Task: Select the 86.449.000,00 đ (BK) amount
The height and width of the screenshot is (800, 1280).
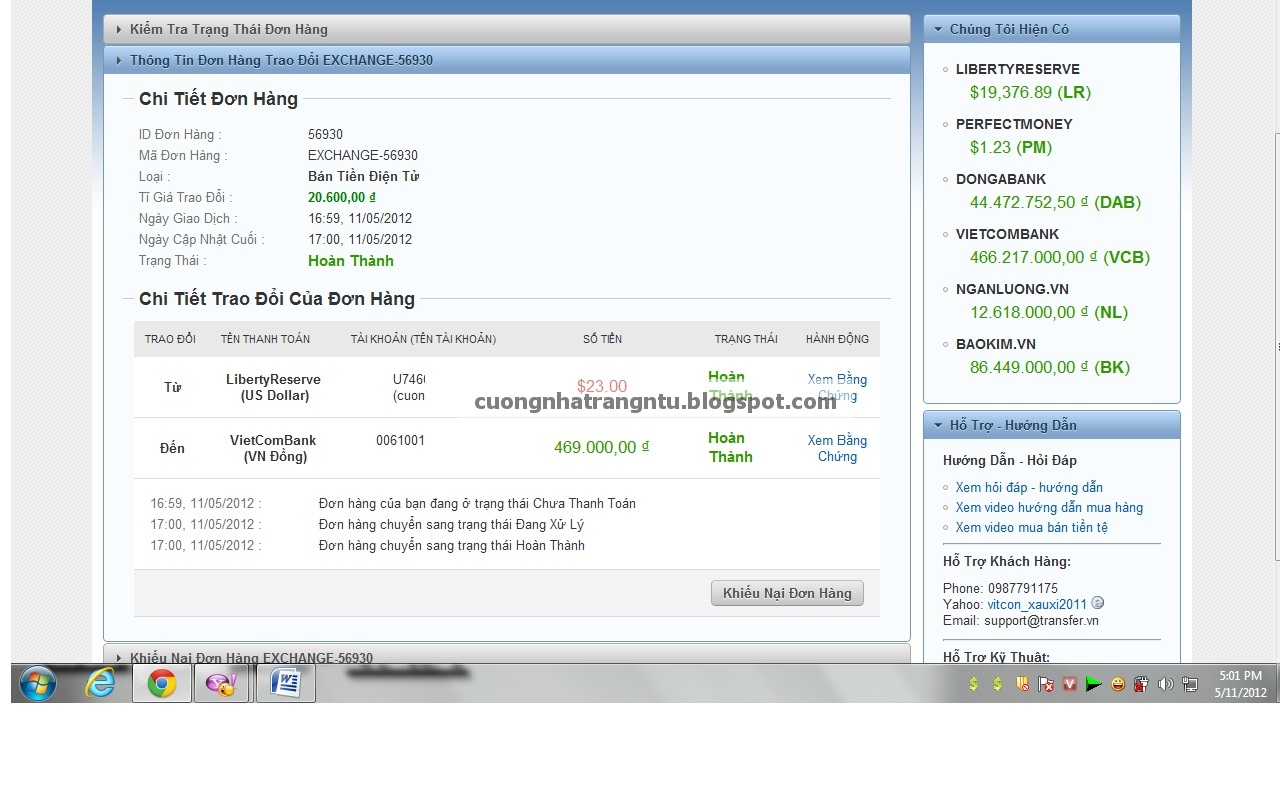Action: [x=1050, y=367]
